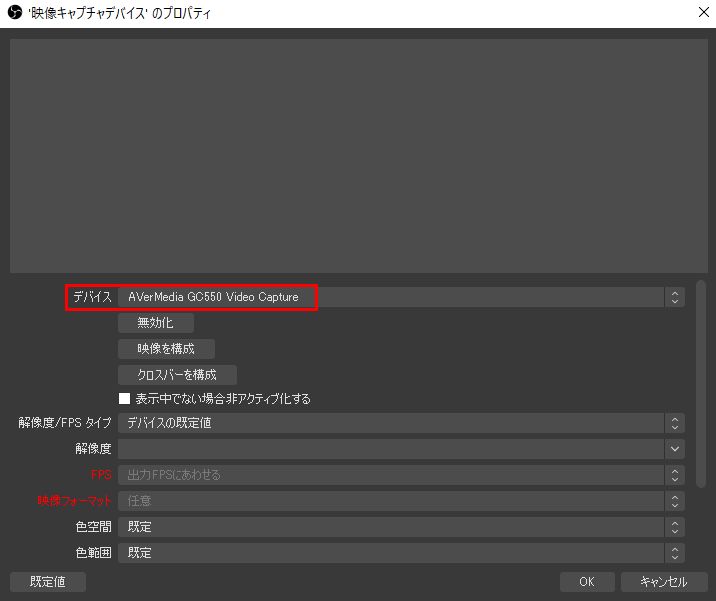Enable 表示中でない場合非アクティブ化する checkbox
Viewport: 716px width, 601px height.
coord(124,399)
